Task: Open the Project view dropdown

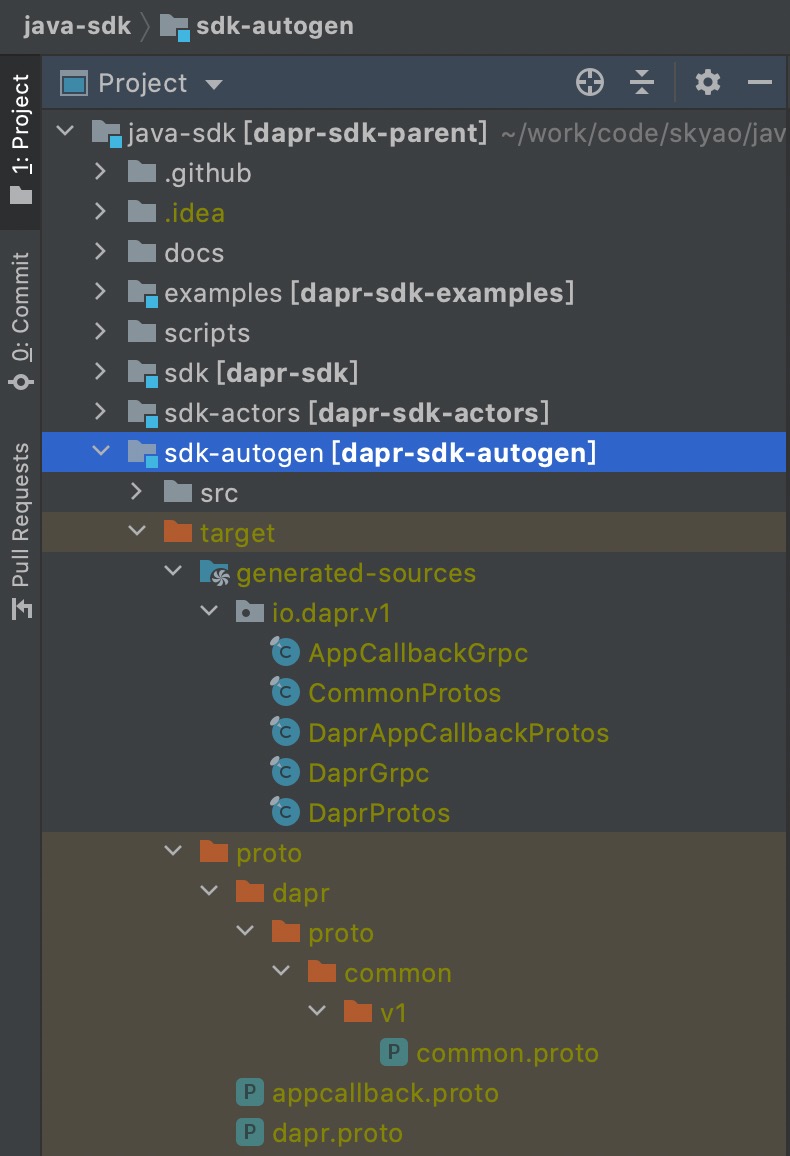Action: coord(214,84)
